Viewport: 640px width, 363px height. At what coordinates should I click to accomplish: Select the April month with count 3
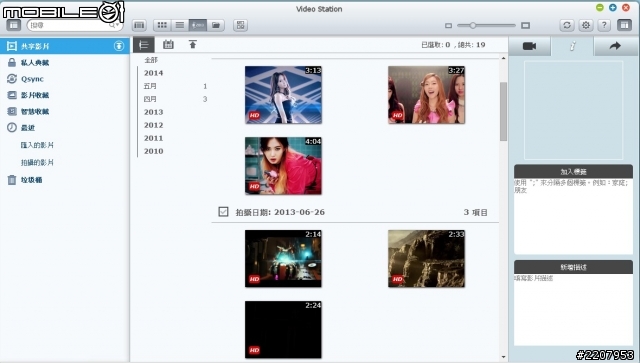(x=175, y=99)
